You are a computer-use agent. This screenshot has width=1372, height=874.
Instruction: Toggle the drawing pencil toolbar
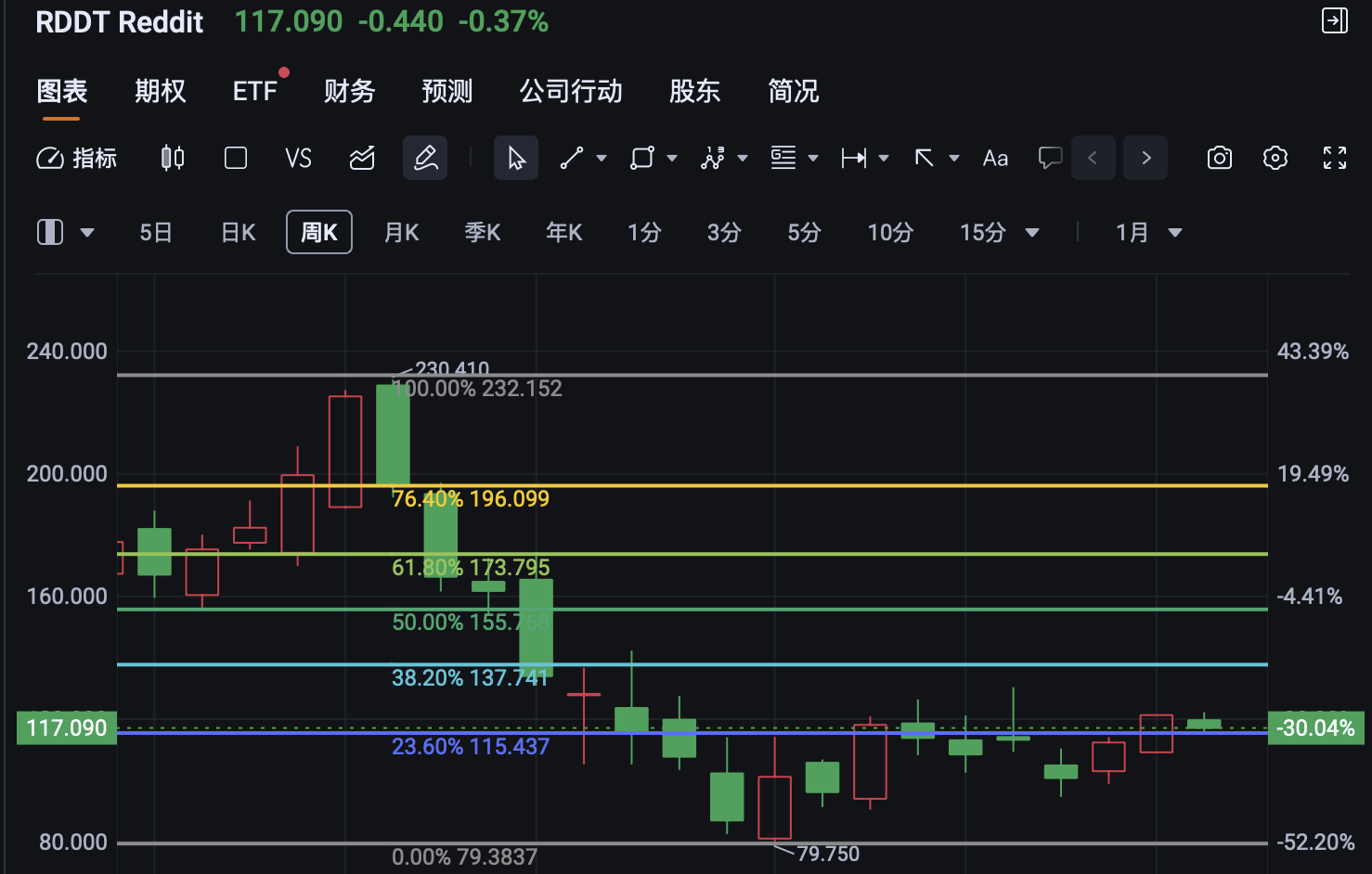pyautogui.click(x=425, y=158)
